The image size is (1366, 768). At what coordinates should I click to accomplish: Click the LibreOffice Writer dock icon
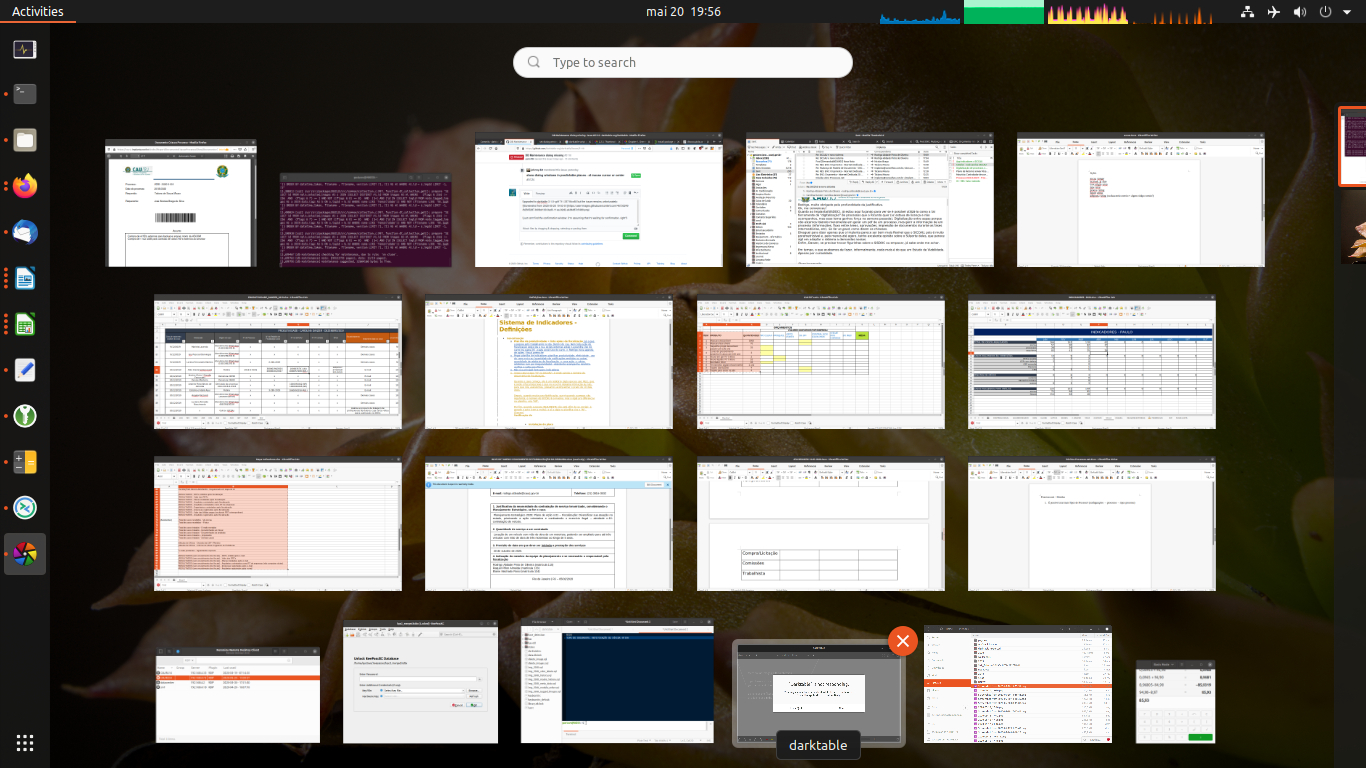[25, 278]
